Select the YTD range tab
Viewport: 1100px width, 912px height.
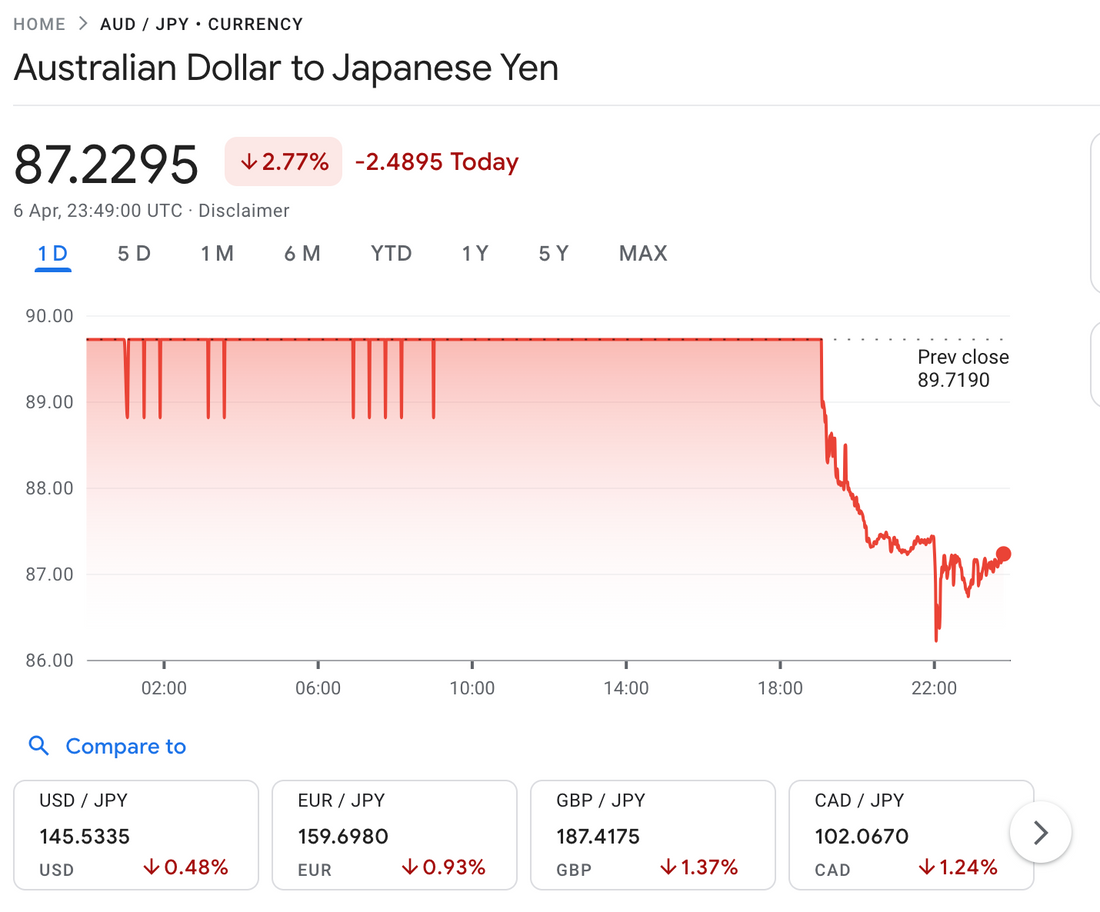391,254
